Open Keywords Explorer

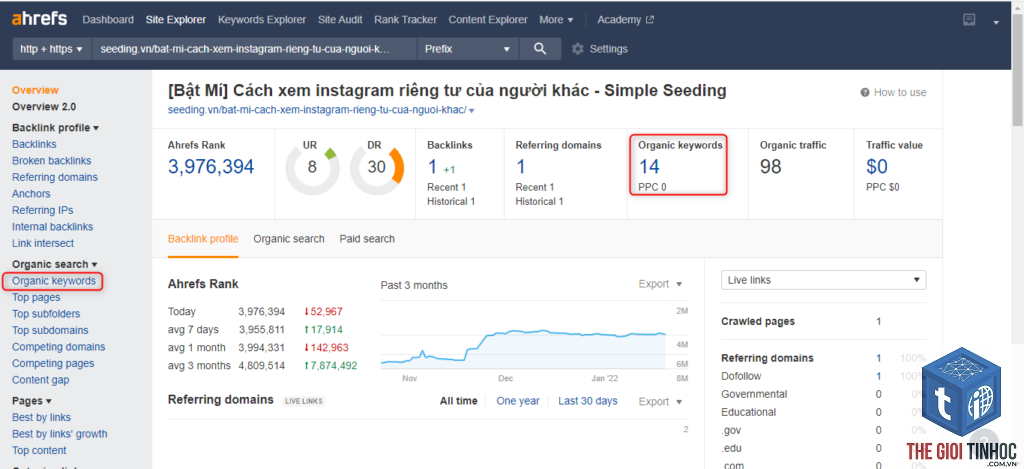tap(262, 20)
